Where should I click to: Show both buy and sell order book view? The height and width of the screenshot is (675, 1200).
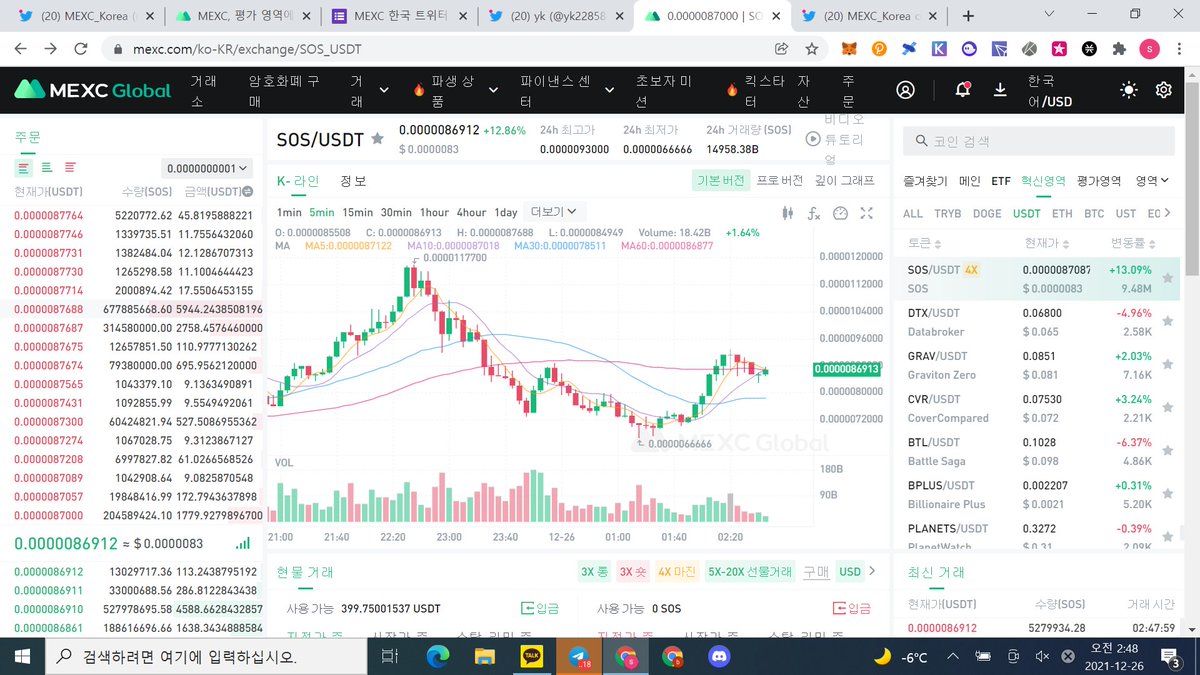coord(22,167)
